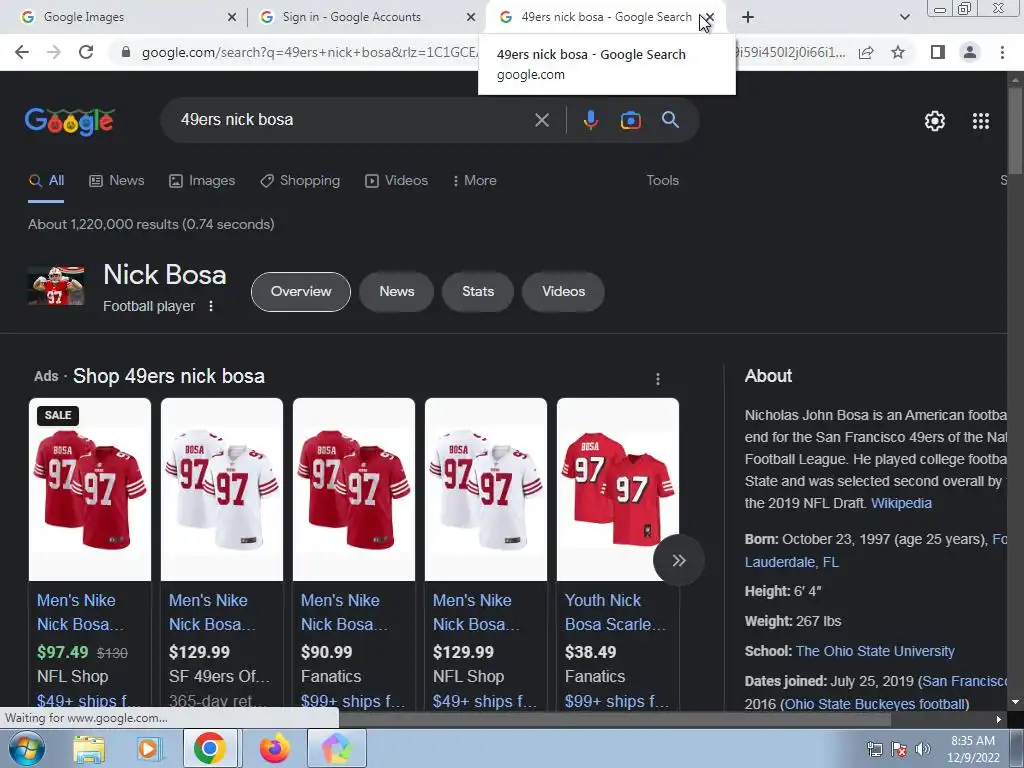Advance shopping carousel with double-arrow button

[679, 560]
